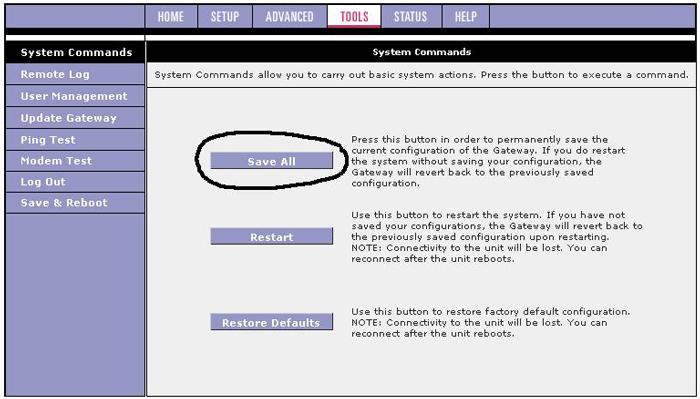Open the HELP tab
700x399 pixels.
[466, 17]
